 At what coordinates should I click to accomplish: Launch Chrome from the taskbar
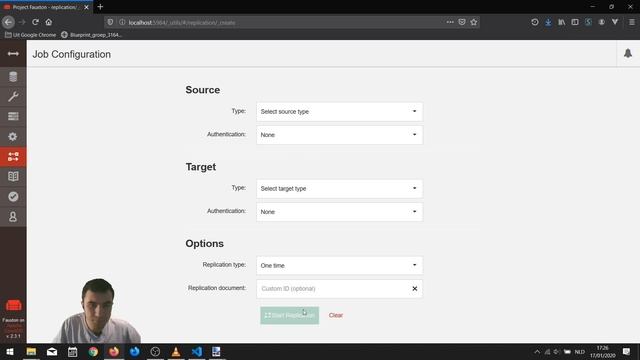tap(93, 351)
